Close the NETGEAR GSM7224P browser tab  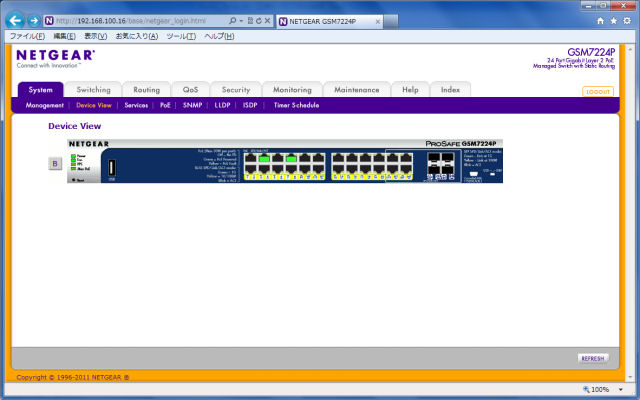tap(378, 21)
